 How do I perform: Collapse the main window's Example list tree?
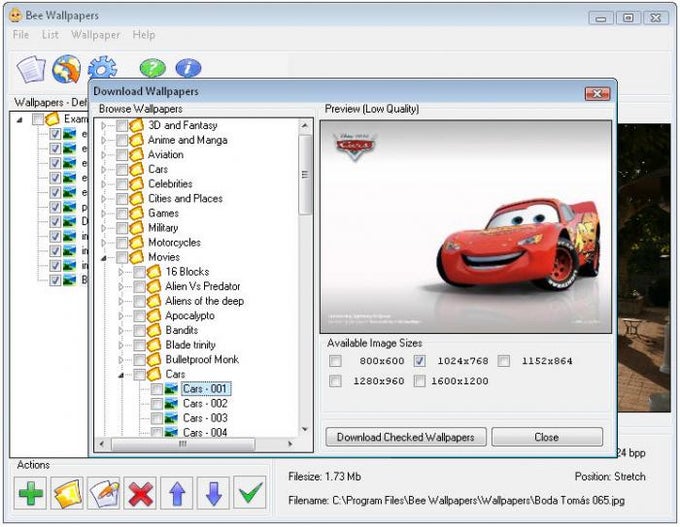(20, 120)
